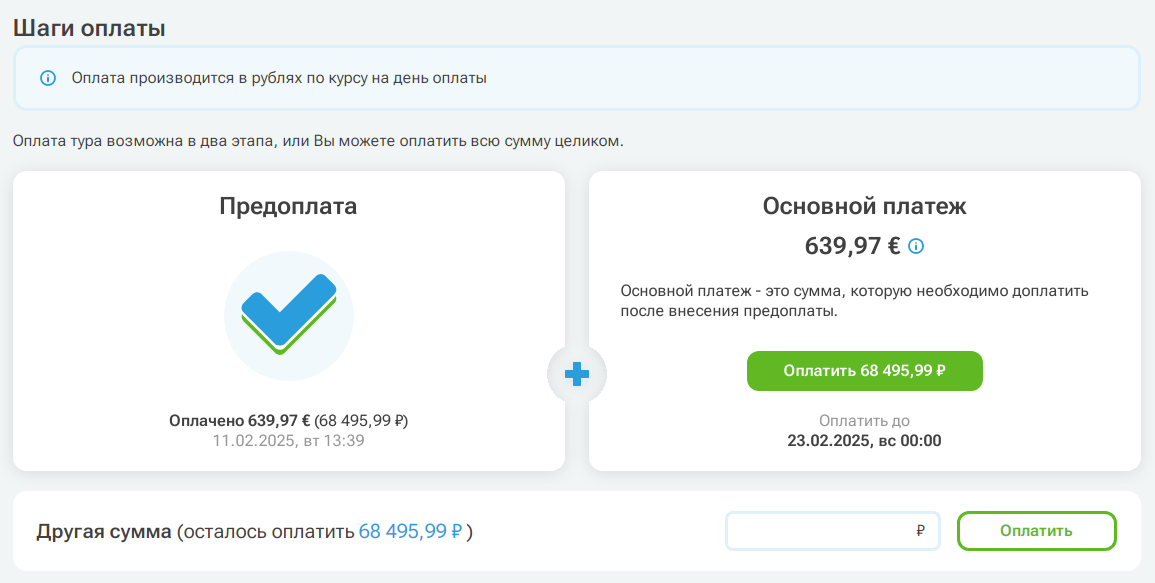1155x583 pixels.
Task: Click the Основной платеж card title
Action: 864,207
